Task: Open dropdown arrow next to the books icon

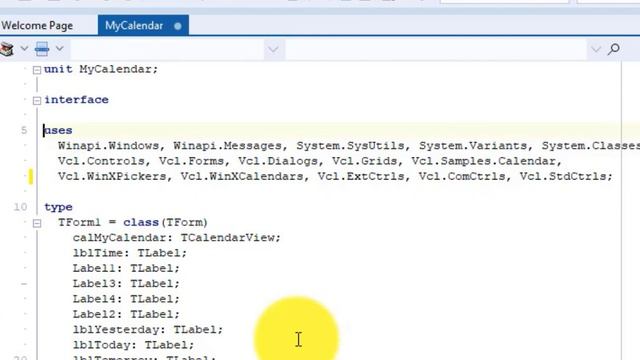Action: point(24,49)
